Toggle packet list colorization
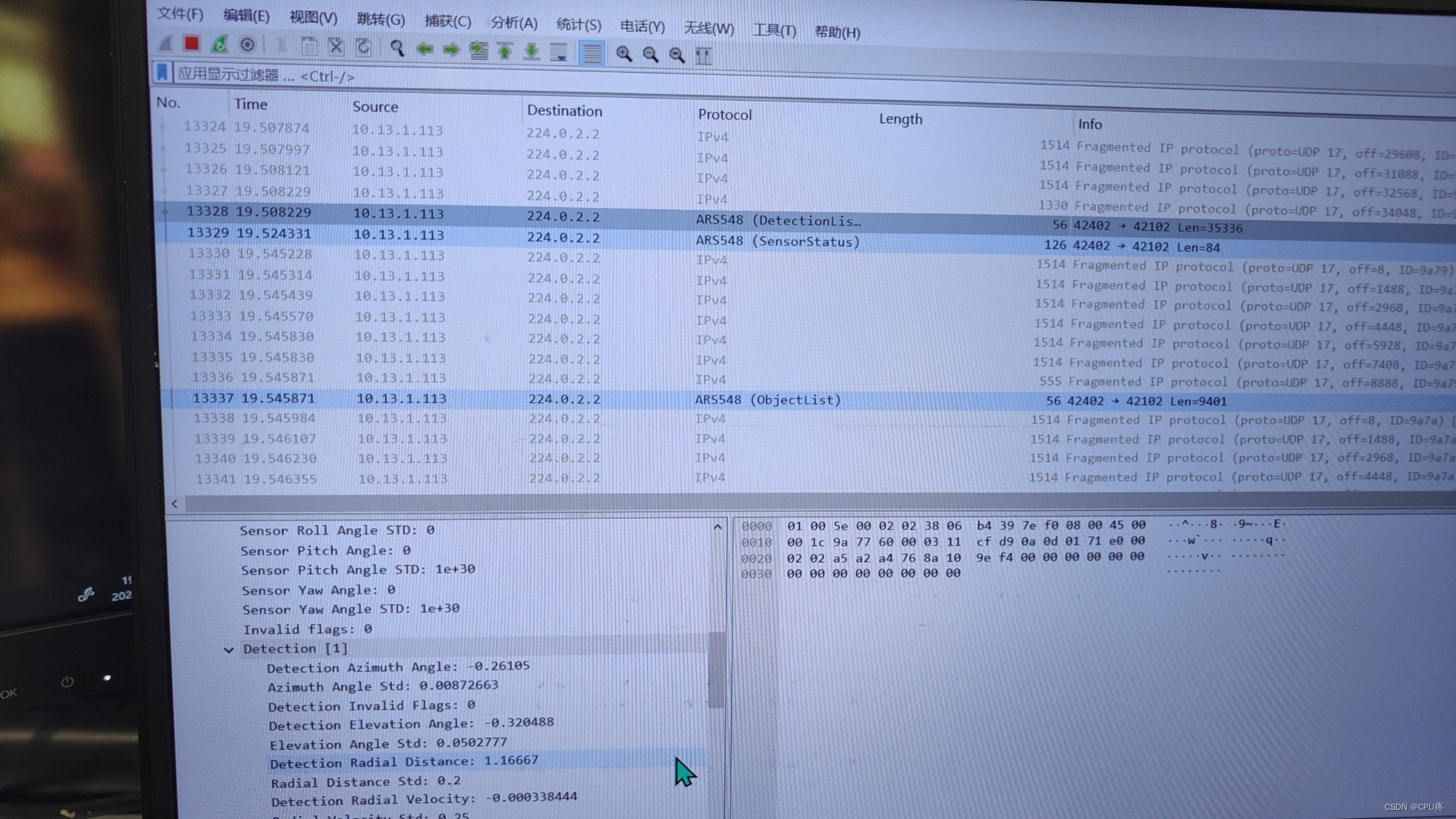 591,53
